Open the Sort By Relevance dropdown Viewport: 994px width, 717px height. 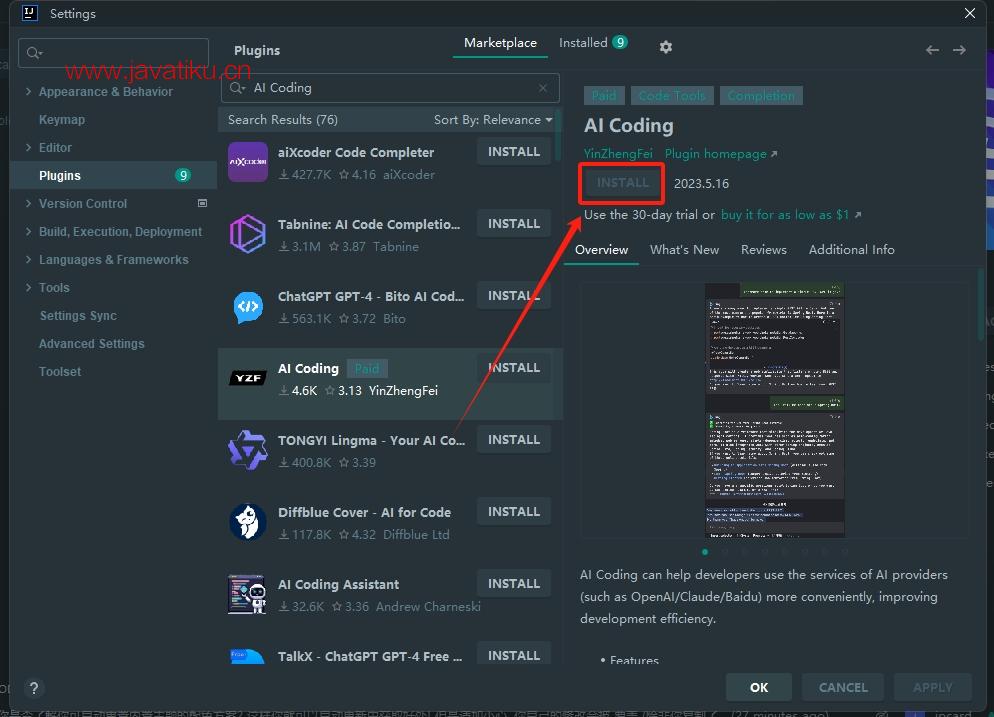pyautogui.click(x=493, y=120)
